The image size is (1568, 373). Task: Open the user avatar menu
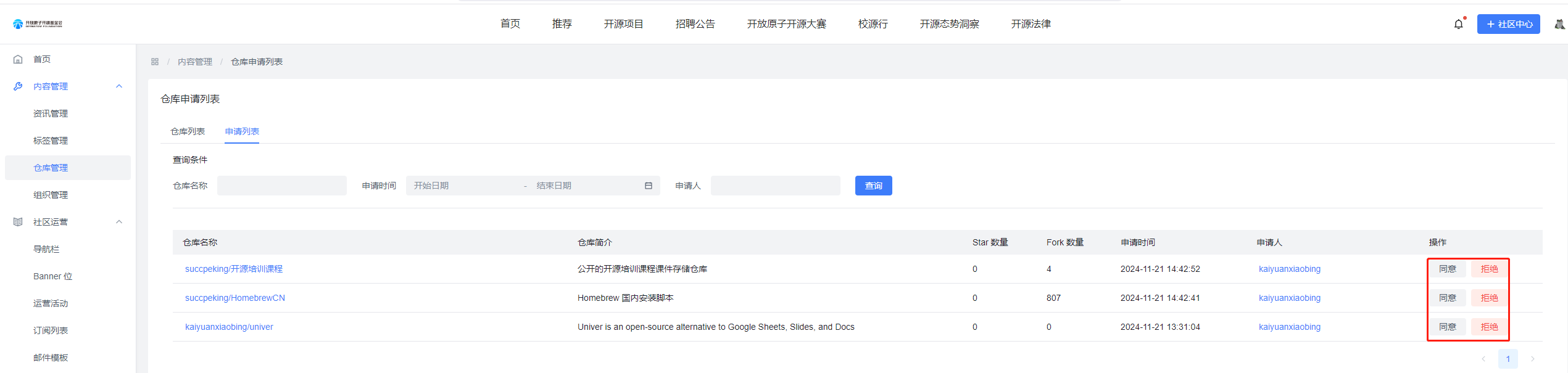click(x=1559, y=24)
